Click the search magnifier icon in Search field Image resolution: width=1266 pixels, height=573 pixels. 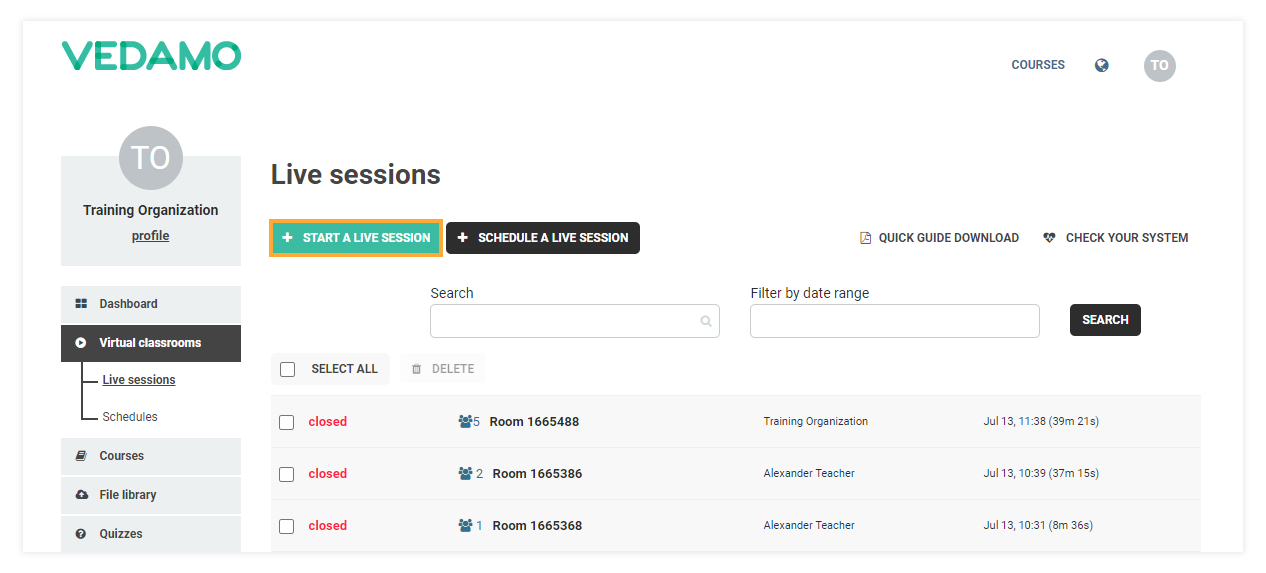point(706,322)
